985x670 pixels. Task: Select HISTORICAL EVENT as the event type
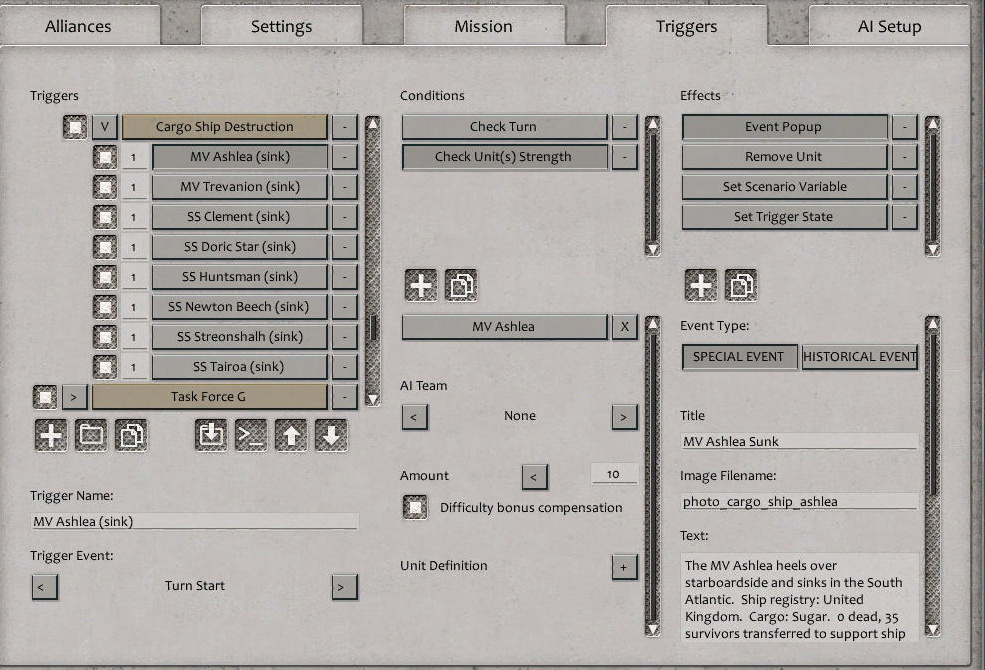point(860,357)
